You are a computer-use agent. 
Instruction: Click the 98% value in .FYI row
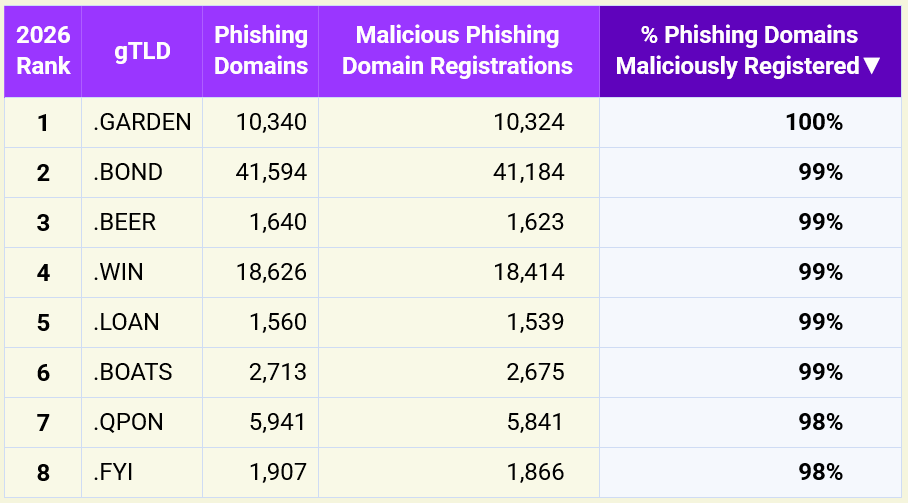click(x=821, y=472)
